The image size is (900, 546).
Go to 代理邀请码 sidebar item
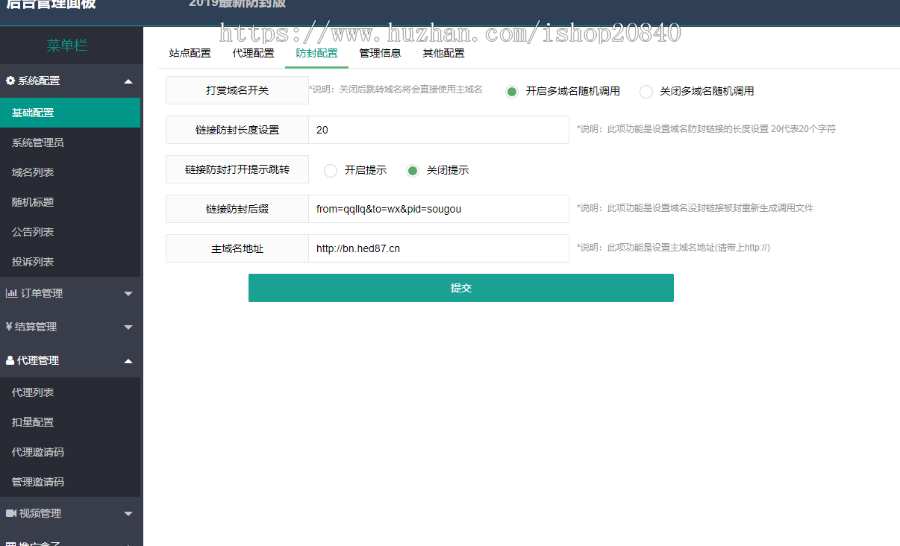tap(70, 452)
